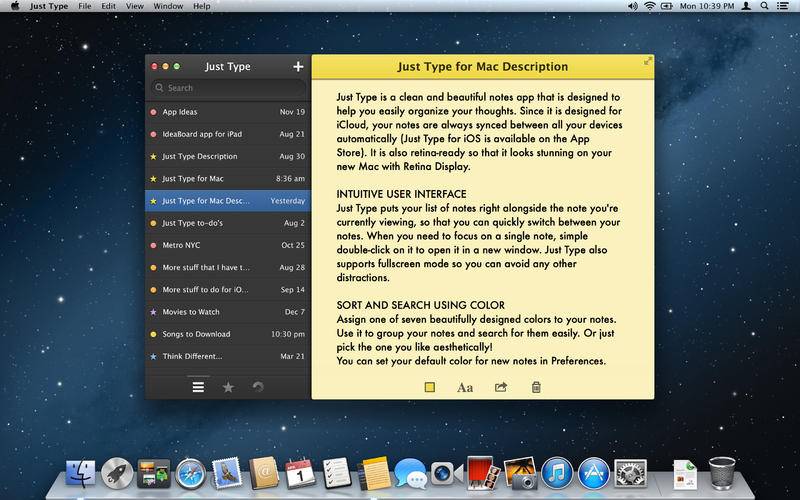800x500 pixels.
Task: Click the undo arrow icon in sidebar
Action: (258, 387)
